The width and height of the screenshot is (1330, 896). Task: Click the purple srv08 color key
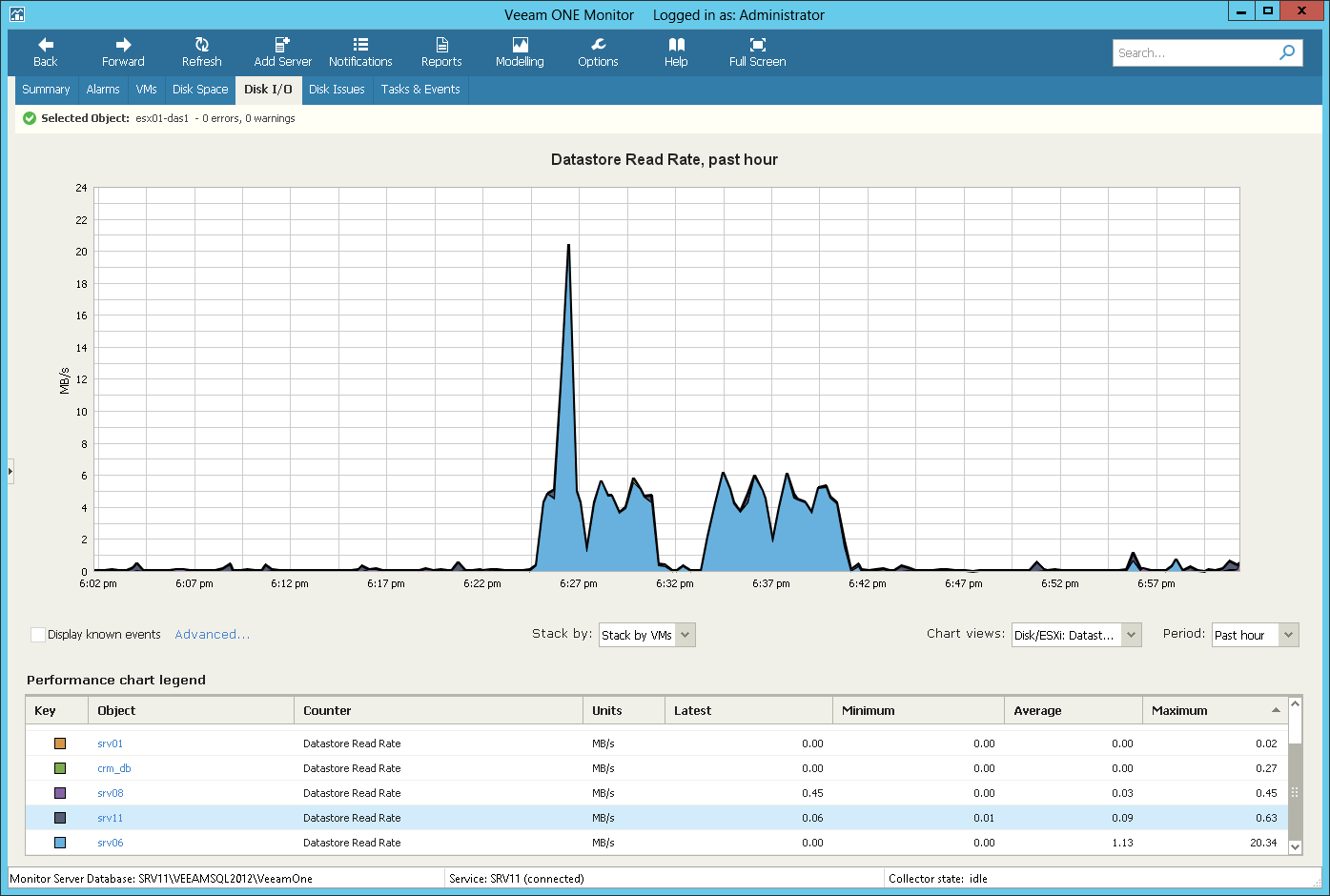60,793
